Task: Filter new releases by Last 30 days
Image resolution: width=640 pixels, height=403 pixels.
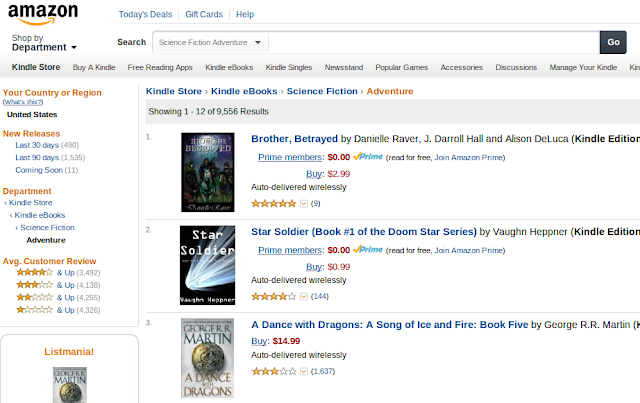Action: point(47,145)
